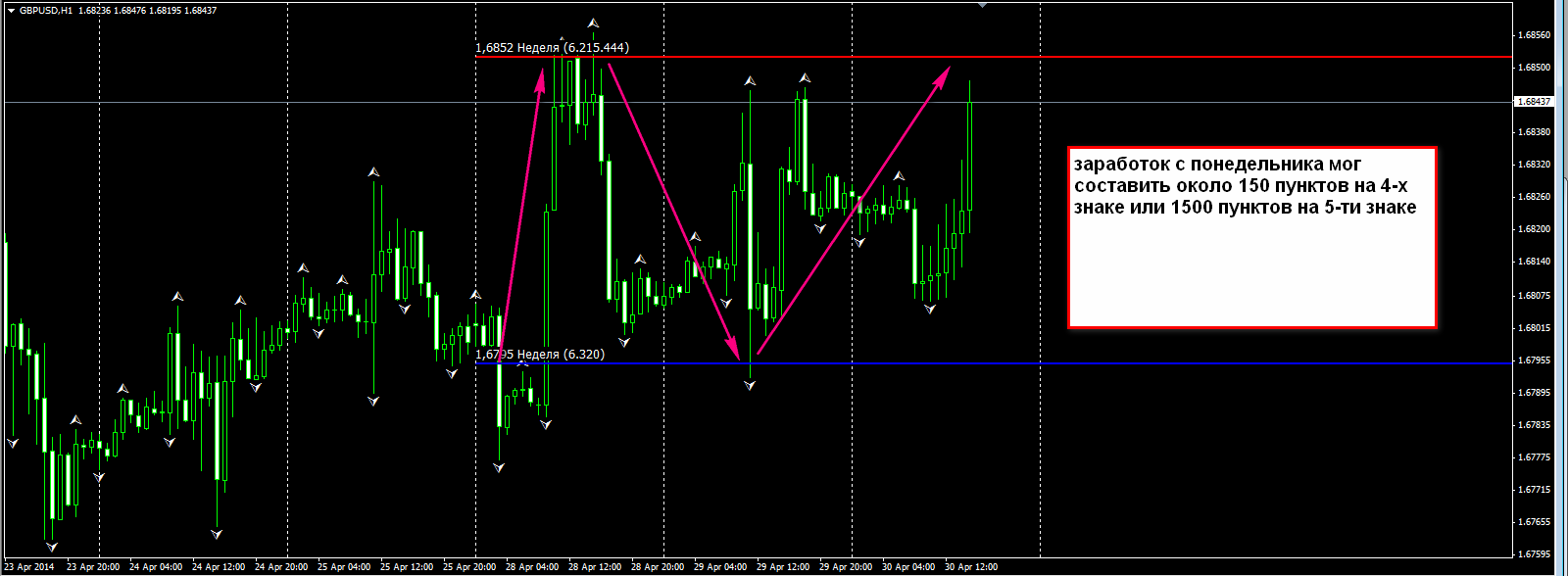Image resolution: width=1568 pixels, height=576 pixels.
Task: Click the 29 Apr 12:00 time label
Action: [x=783, y=567]
